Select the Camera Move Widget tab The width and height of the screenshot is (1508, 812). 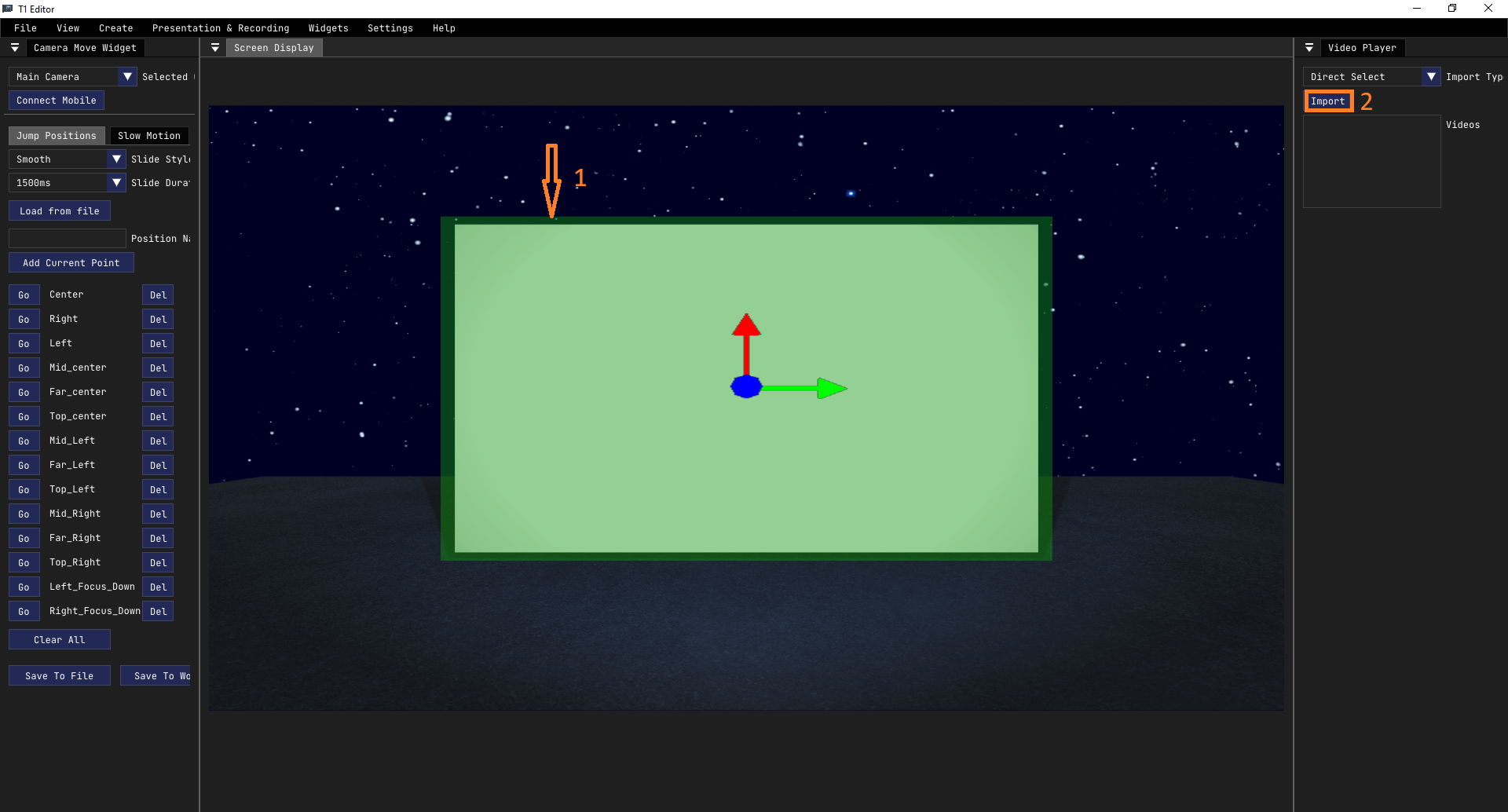point(85,48)
